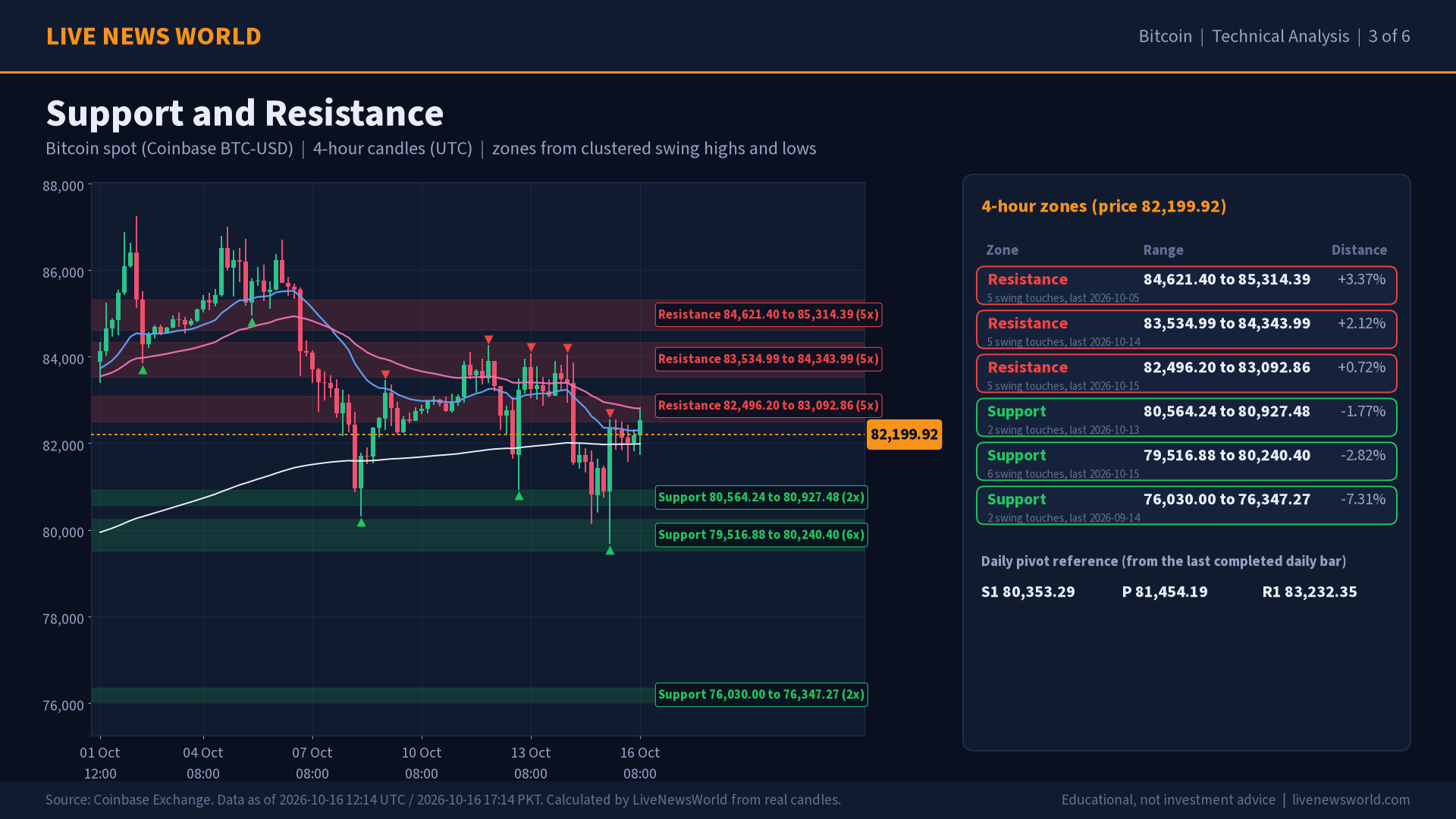Click the 'Zone' column header

(x=1002, y=250)
